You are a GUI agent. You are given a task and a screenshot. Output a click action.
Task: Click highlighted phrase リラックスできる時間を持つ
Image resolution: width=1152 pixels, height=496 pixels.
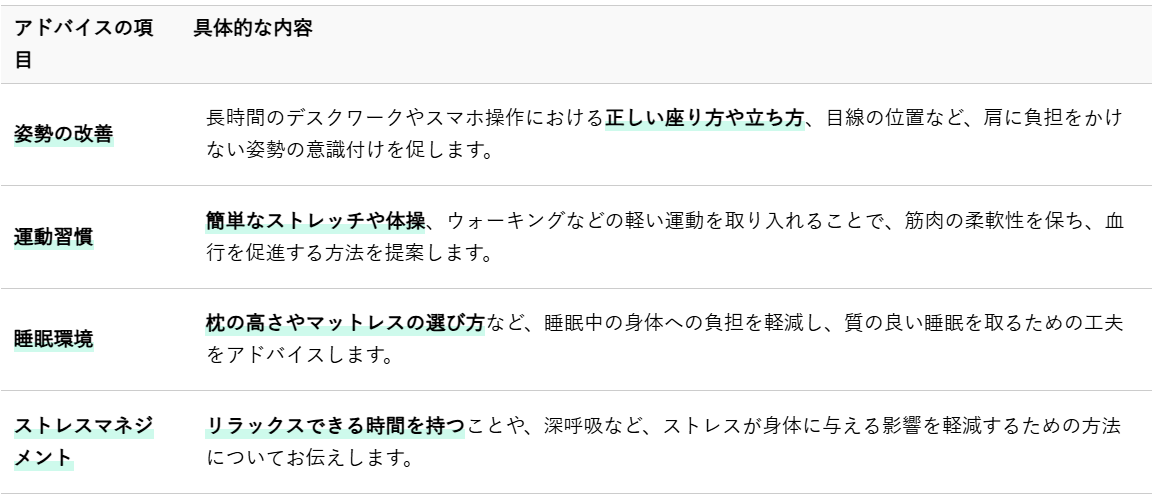[x=335, y=426]
